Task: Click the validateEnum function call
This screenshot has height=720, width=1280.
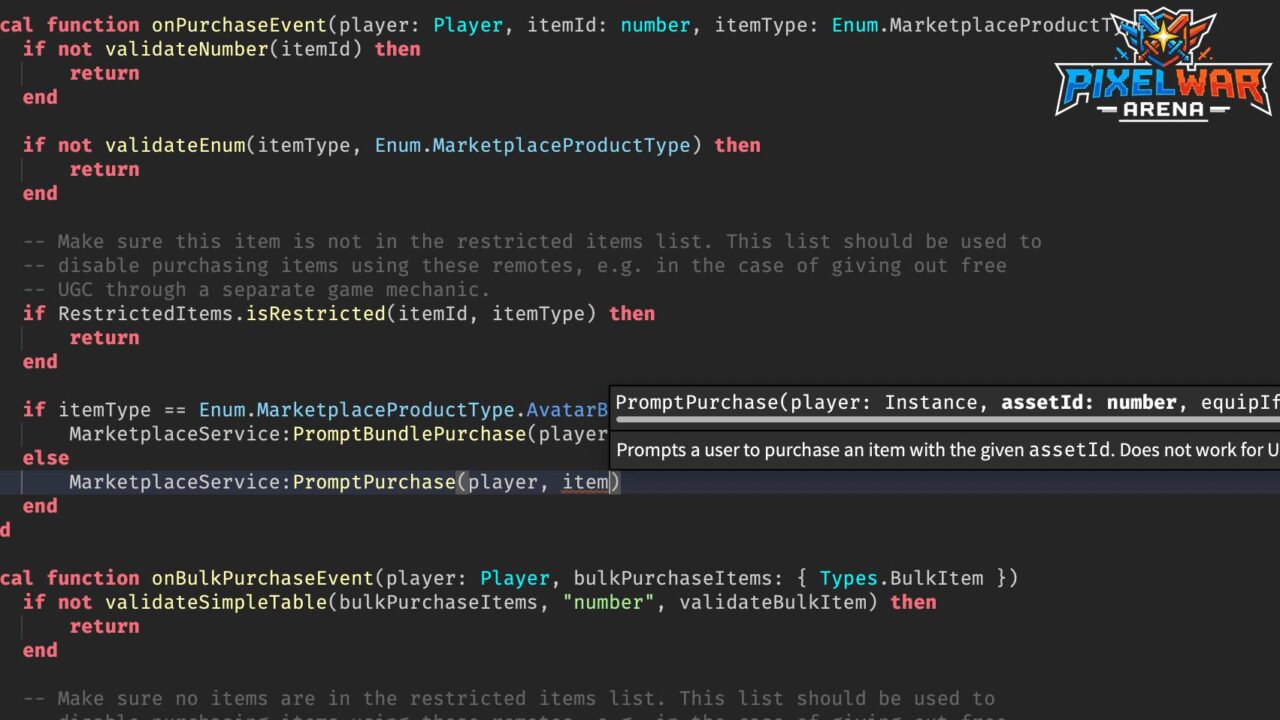Action: (x=175, y=145)
